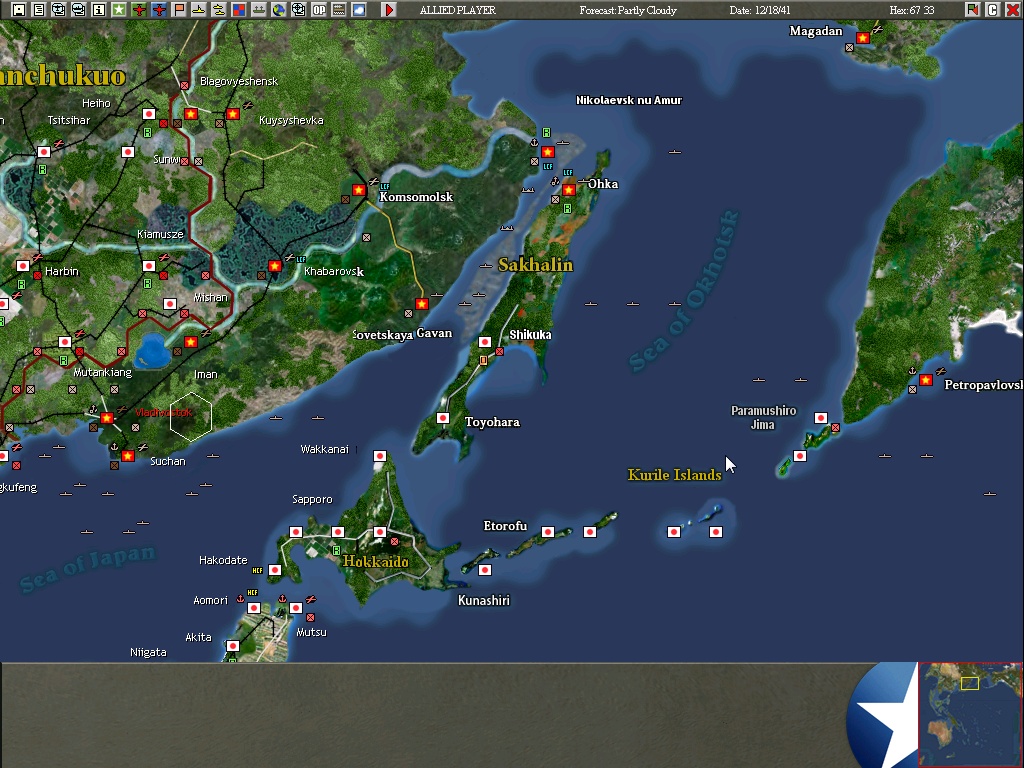
Task: Select the Soviet base at Nikolaevsk nu Amur
Action: 548,152
